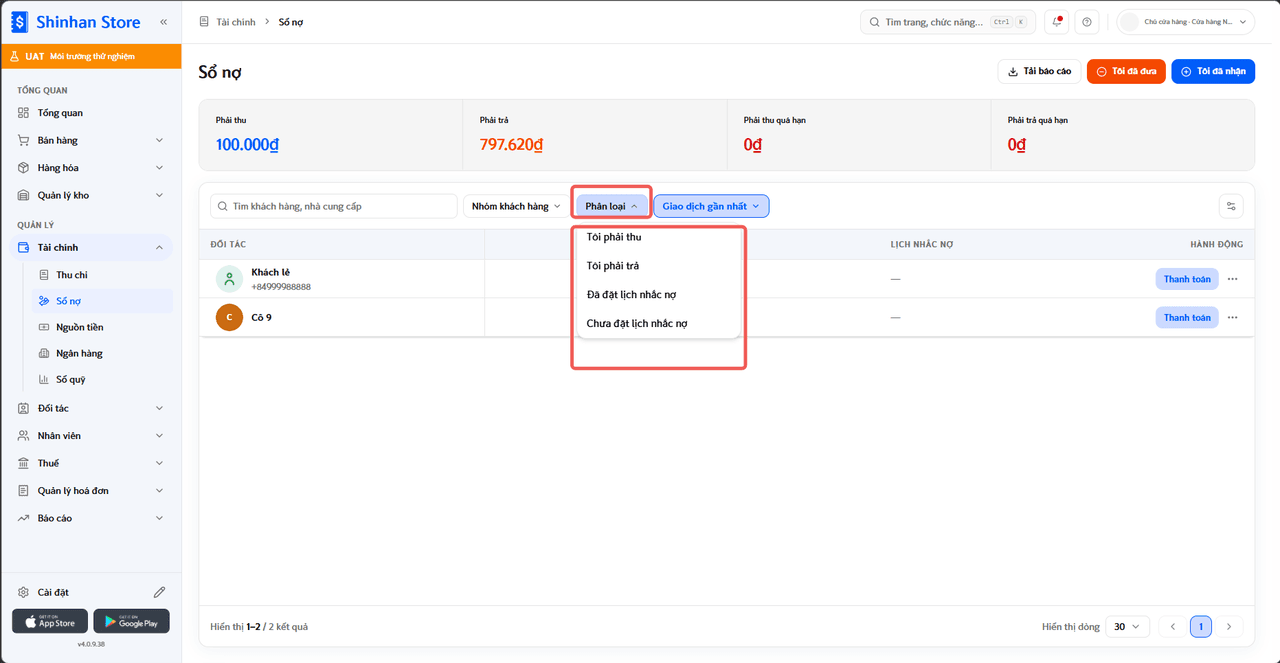
Task: Open the table column settings filter icon
Action: (1231, 206)
